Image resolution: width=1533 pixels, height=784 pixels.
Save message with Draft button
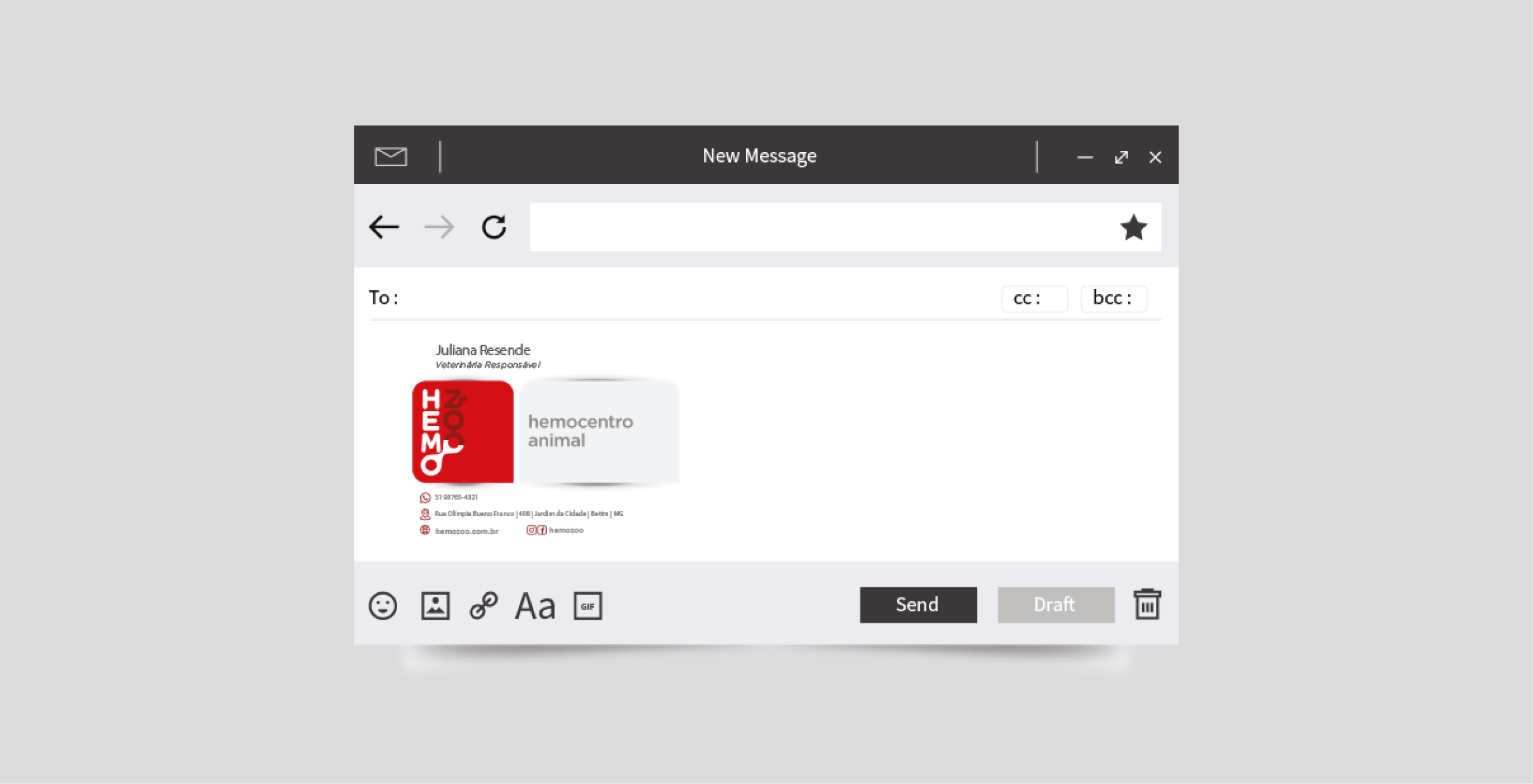pyautogui.click(x=1055, y=604)
